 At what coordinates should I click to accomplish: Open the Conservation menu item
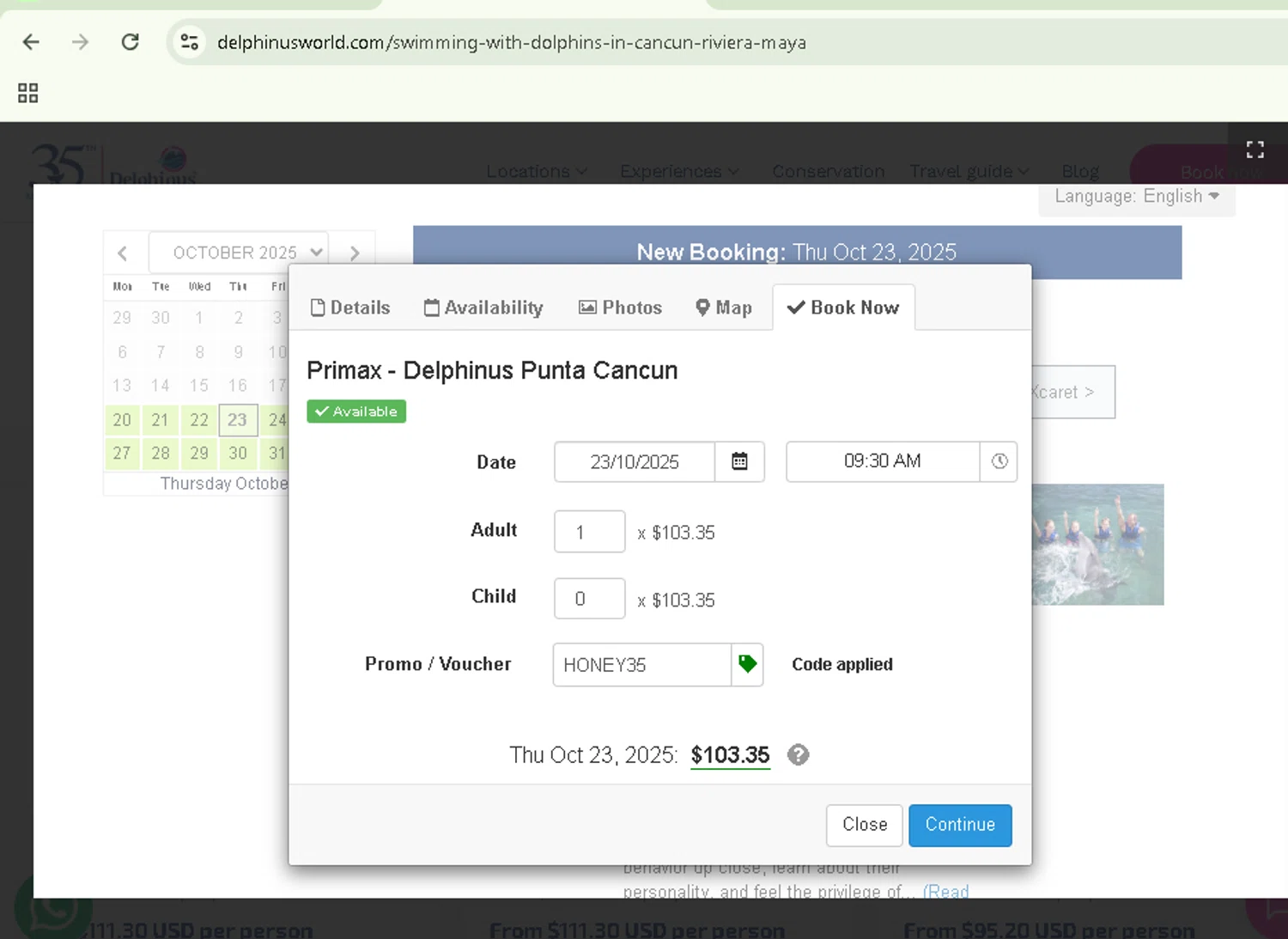pos(829,171)
